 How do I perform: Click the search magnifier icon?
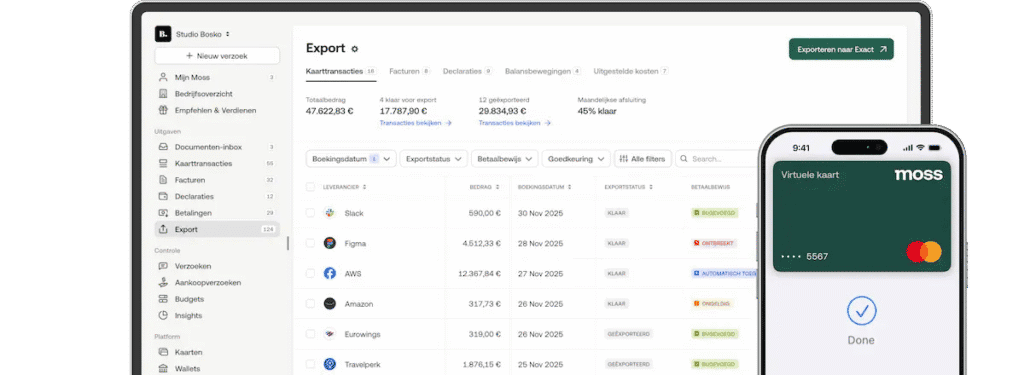(684, 159)
